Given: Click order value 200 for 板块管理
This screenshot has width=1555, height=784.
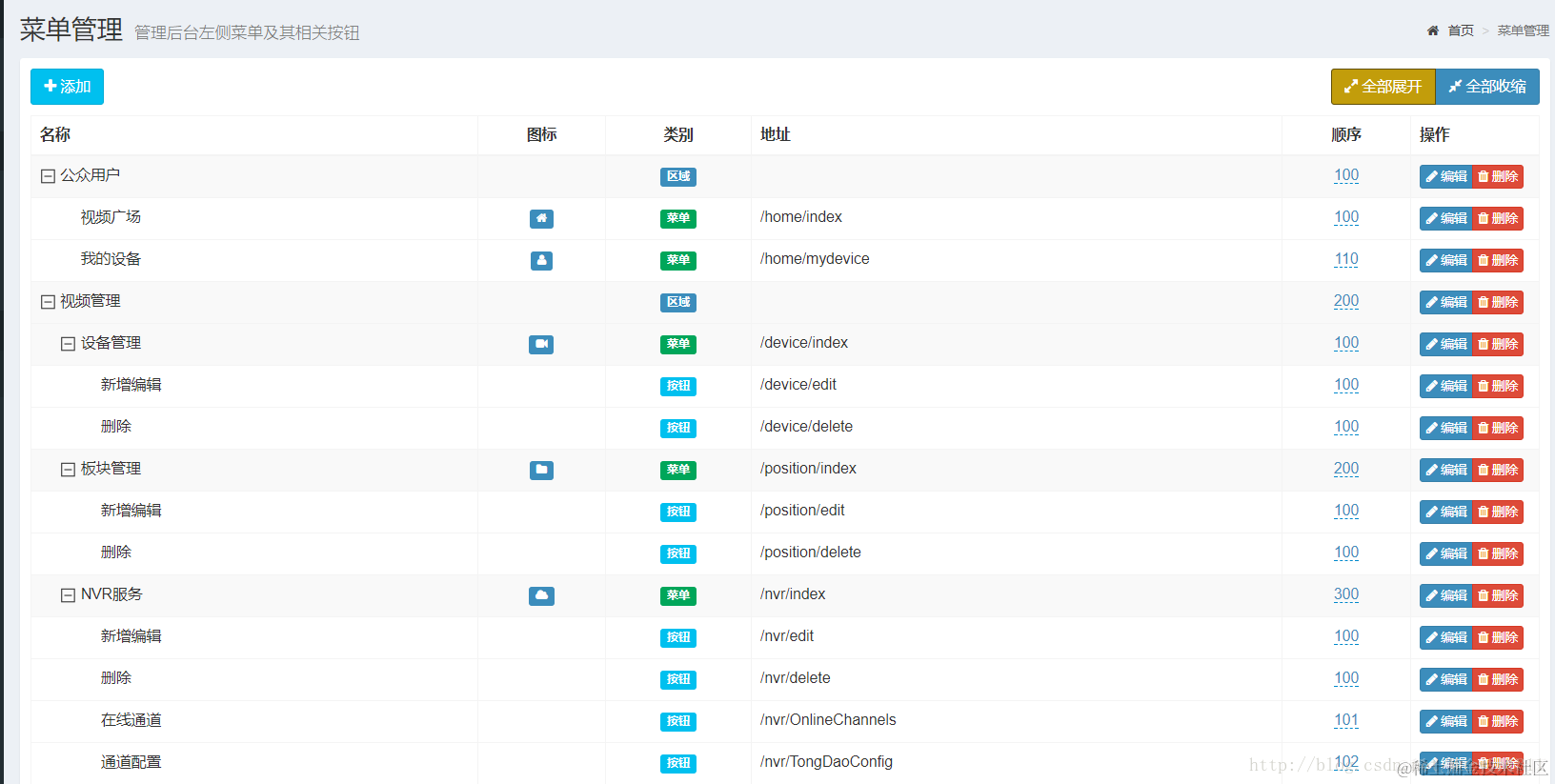Looking at the screenshot, I should (x=1346, y=469).
